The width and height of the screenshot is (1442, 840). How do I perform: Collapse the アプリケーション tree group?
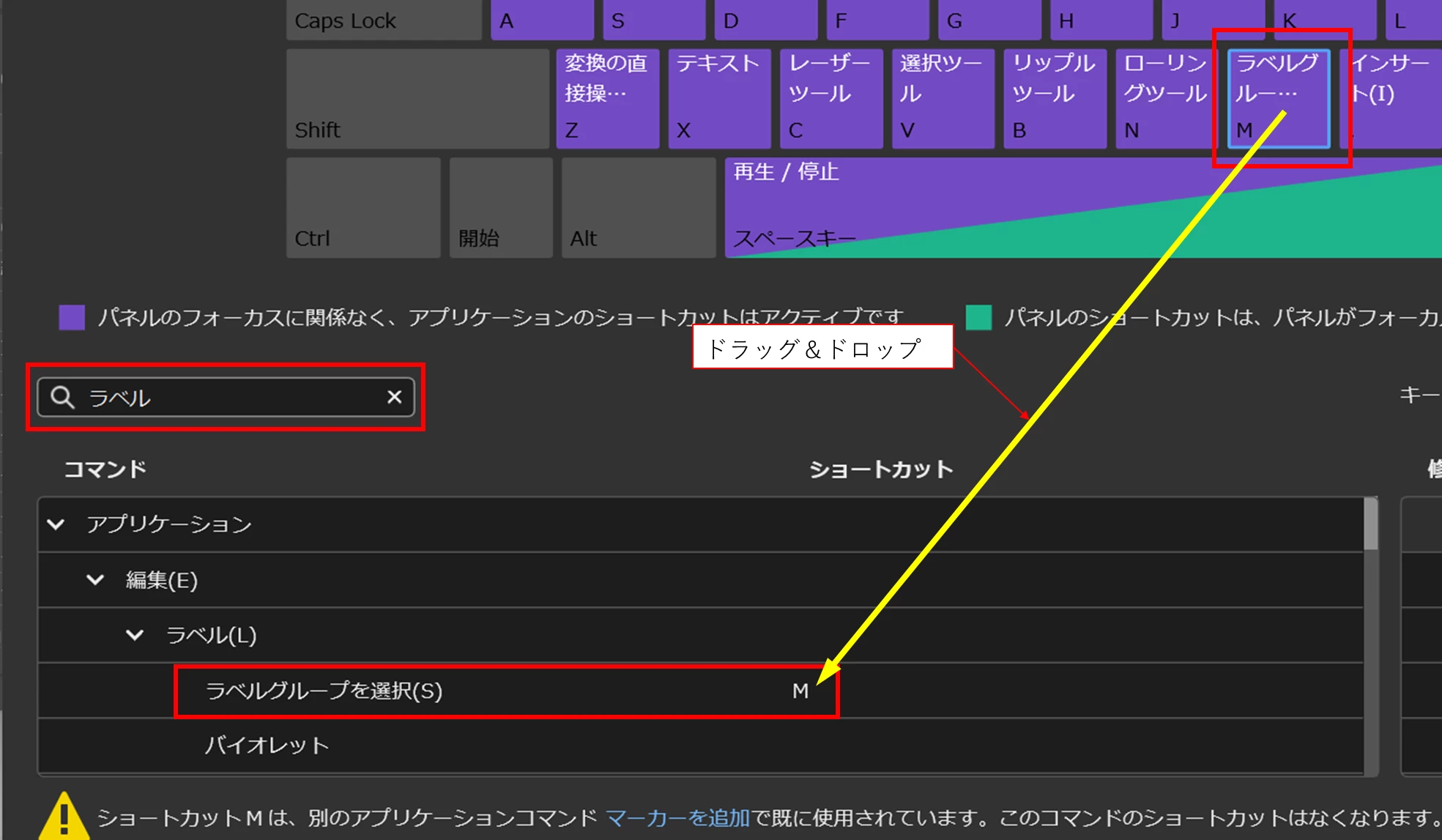pyautogui.click(x=56, y=524)
